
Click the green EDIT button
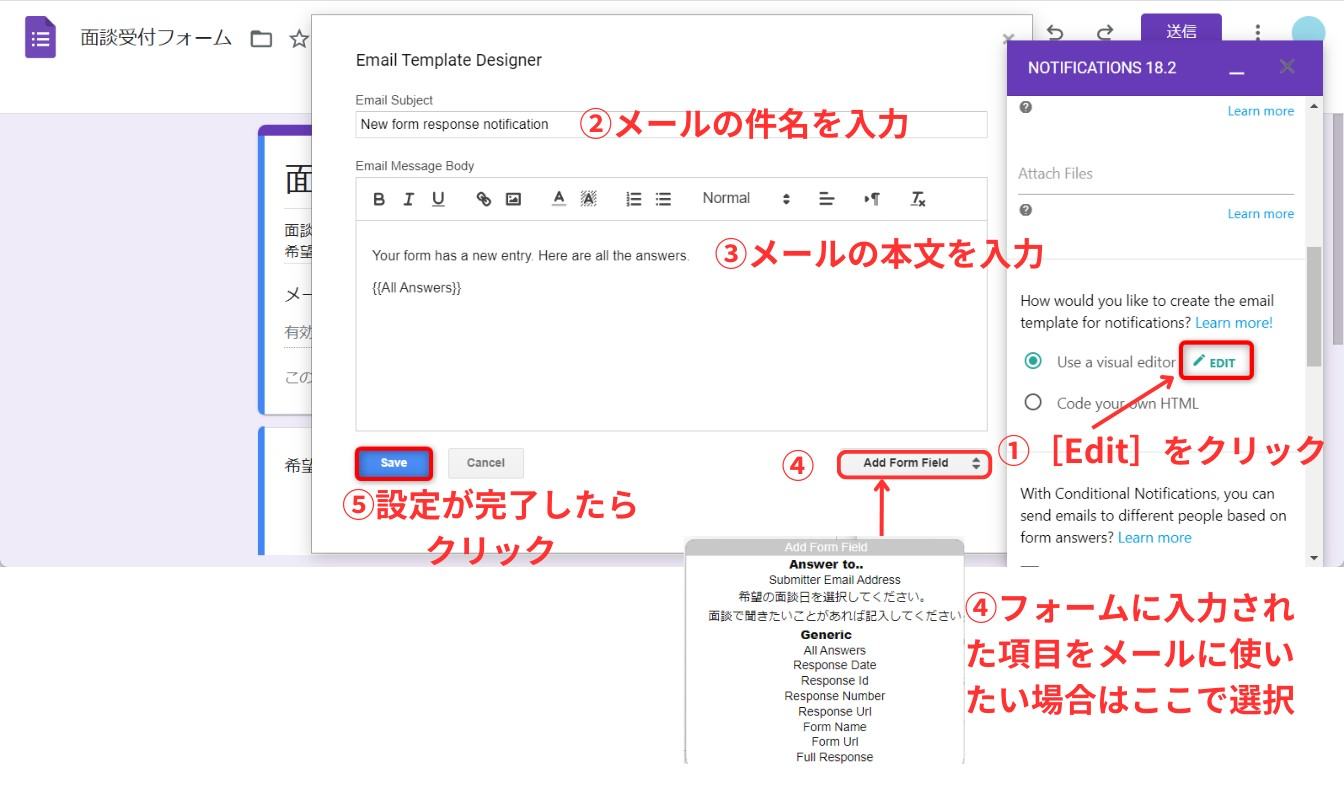(x=1215, y=362)
